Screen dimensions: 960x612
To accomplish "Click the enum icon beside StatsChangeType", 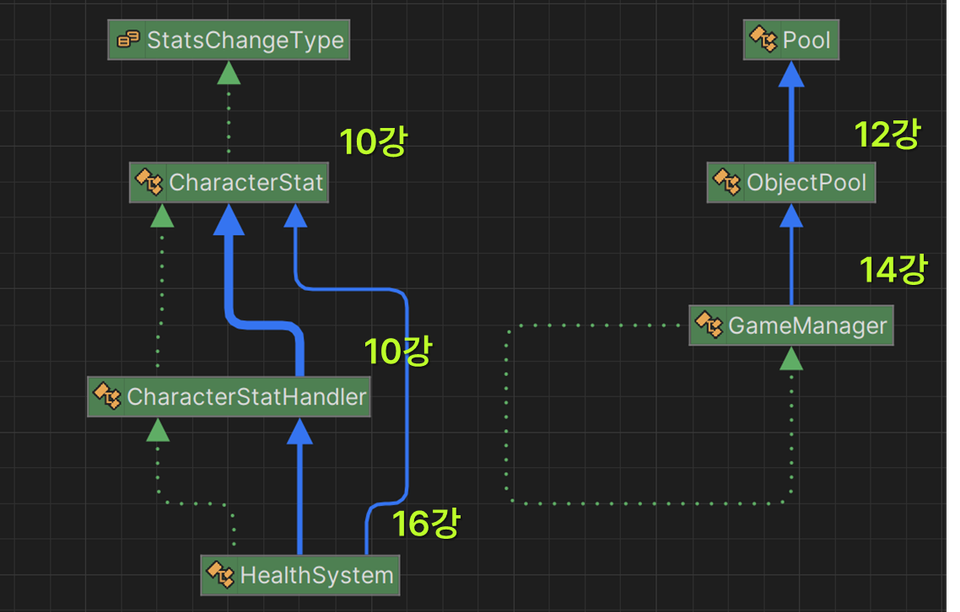I will pos(126,40).
